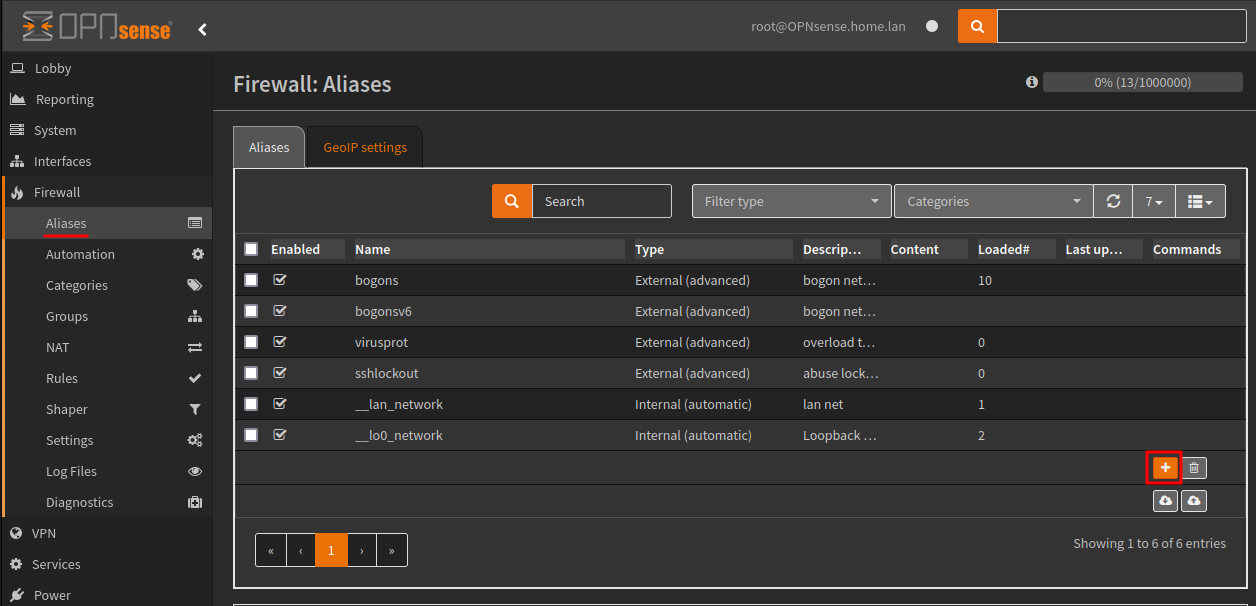The image size is (1256, 606).
Task: Click the sitemap icon beside Groups
Action: [195, 316]
